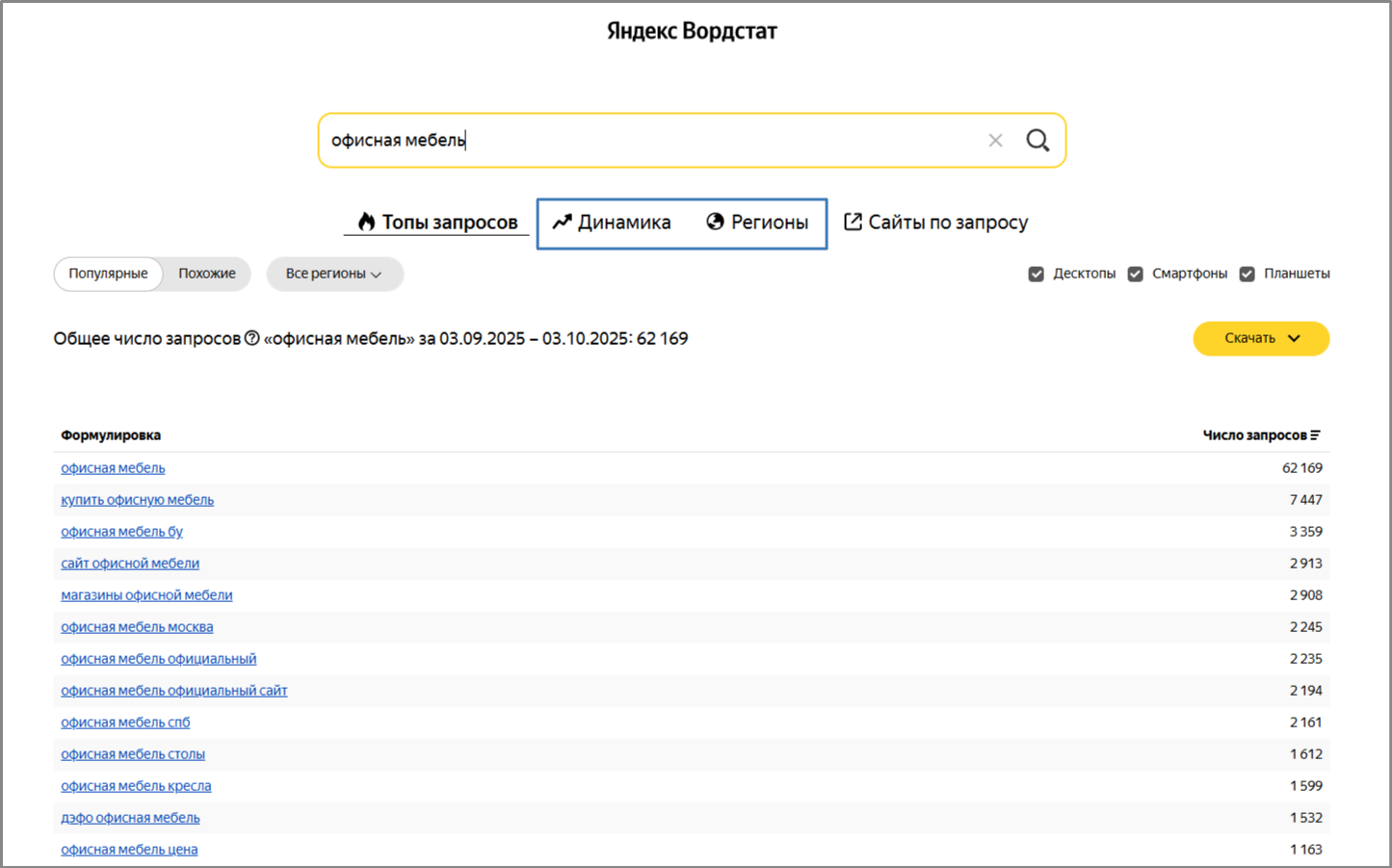Click the flame icon of Топы запросов
1392x868 pixels.
pyautogui.click(x=366, y=222)
